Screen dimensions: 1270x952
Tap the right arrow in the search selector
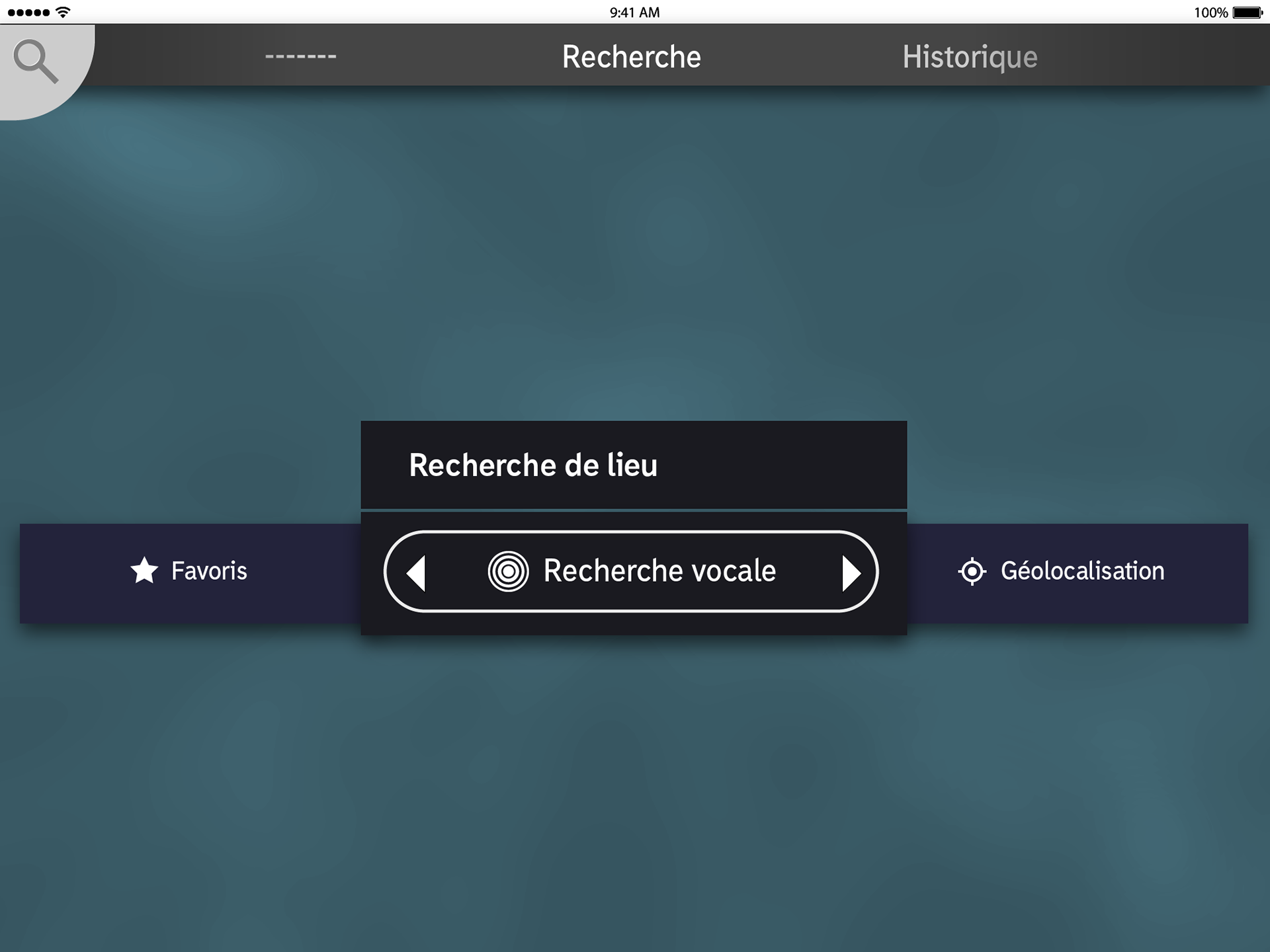point(851,573)
